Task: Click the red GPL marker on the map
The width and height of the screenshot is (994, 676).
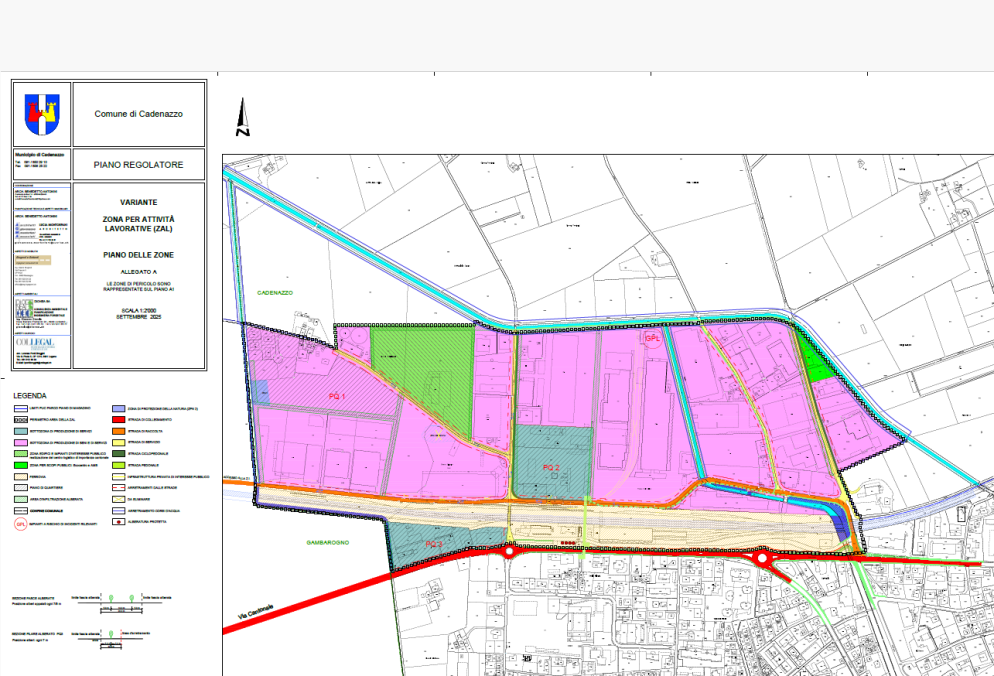Action: tap(653, 339)
